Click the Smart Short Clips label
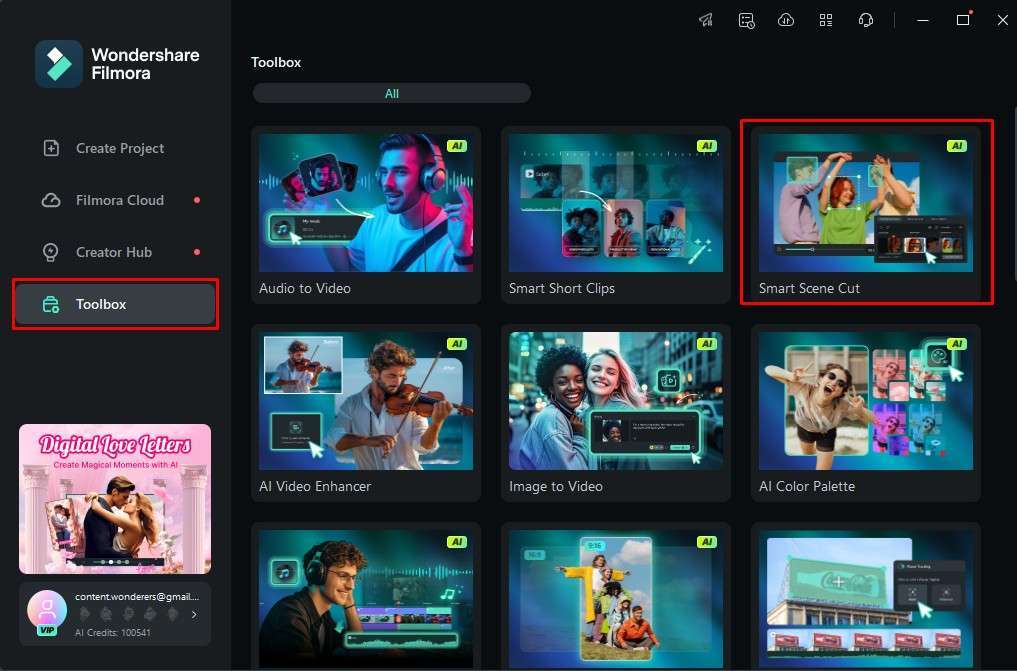Image resolution: width=1017 pixels, height=671 pixels. pos(562,288)
